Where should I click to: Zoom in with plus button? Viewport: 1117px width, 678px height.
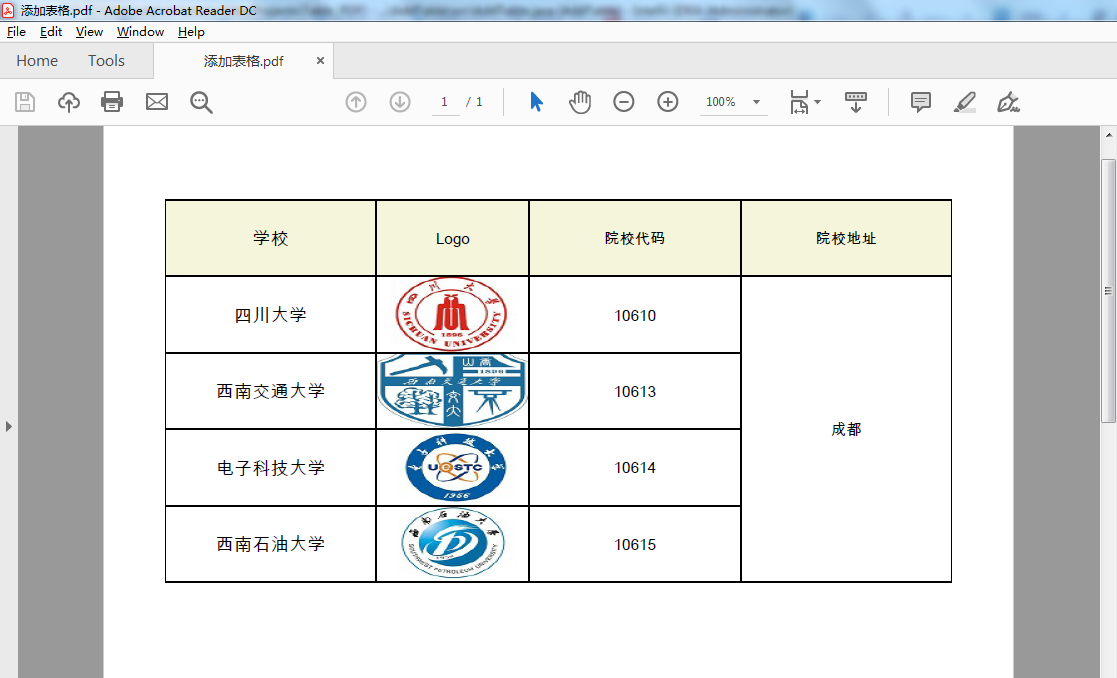[x=667, y=102]
